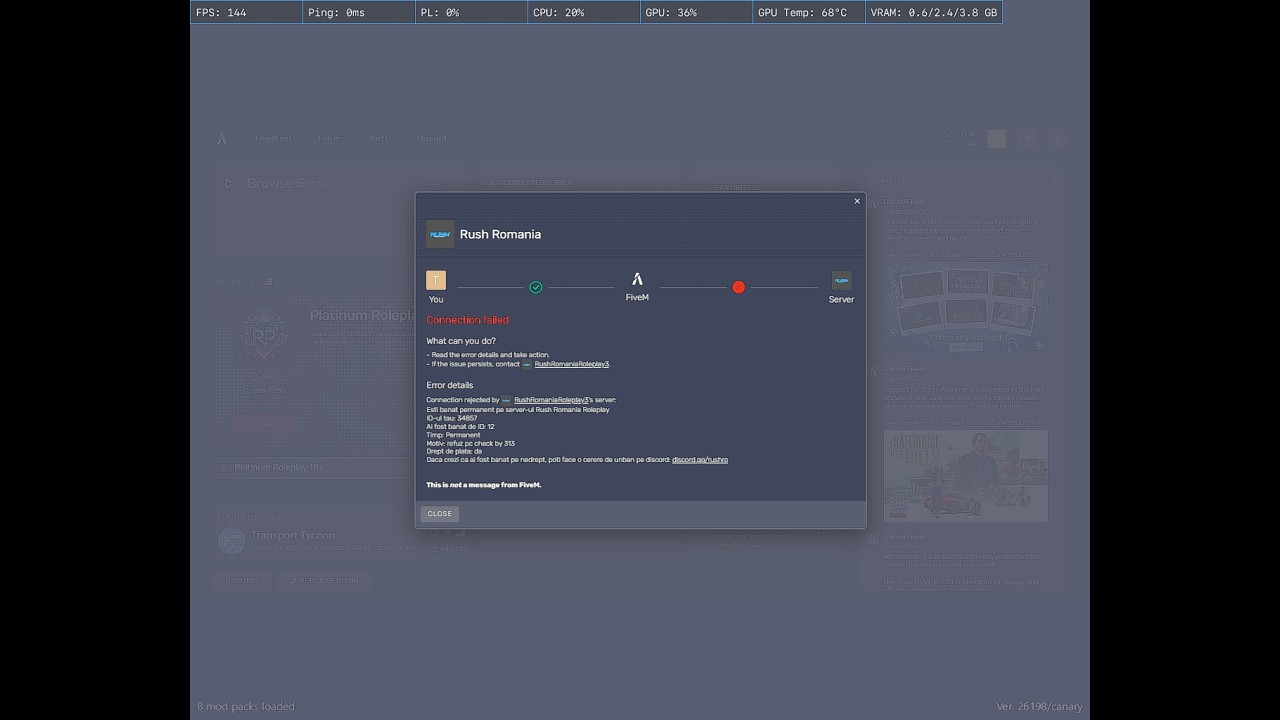Screen dimensions: 1280x720
Task: Click the GPU Temp: 68°C overlay readout
Action: 809,12
